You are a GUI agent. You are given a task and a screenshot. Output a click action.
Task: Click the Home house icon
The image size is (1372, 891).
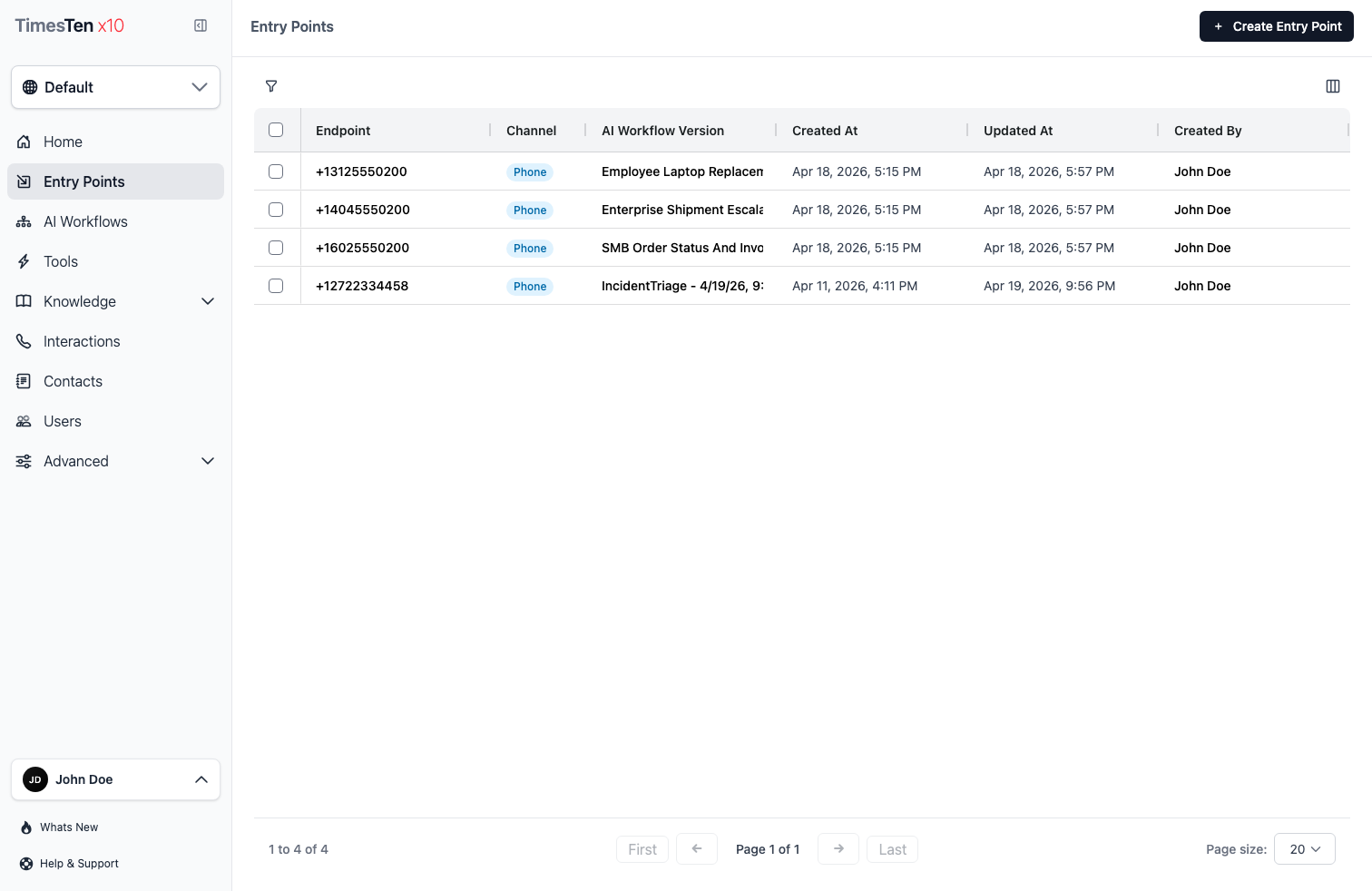coord(24,142)
